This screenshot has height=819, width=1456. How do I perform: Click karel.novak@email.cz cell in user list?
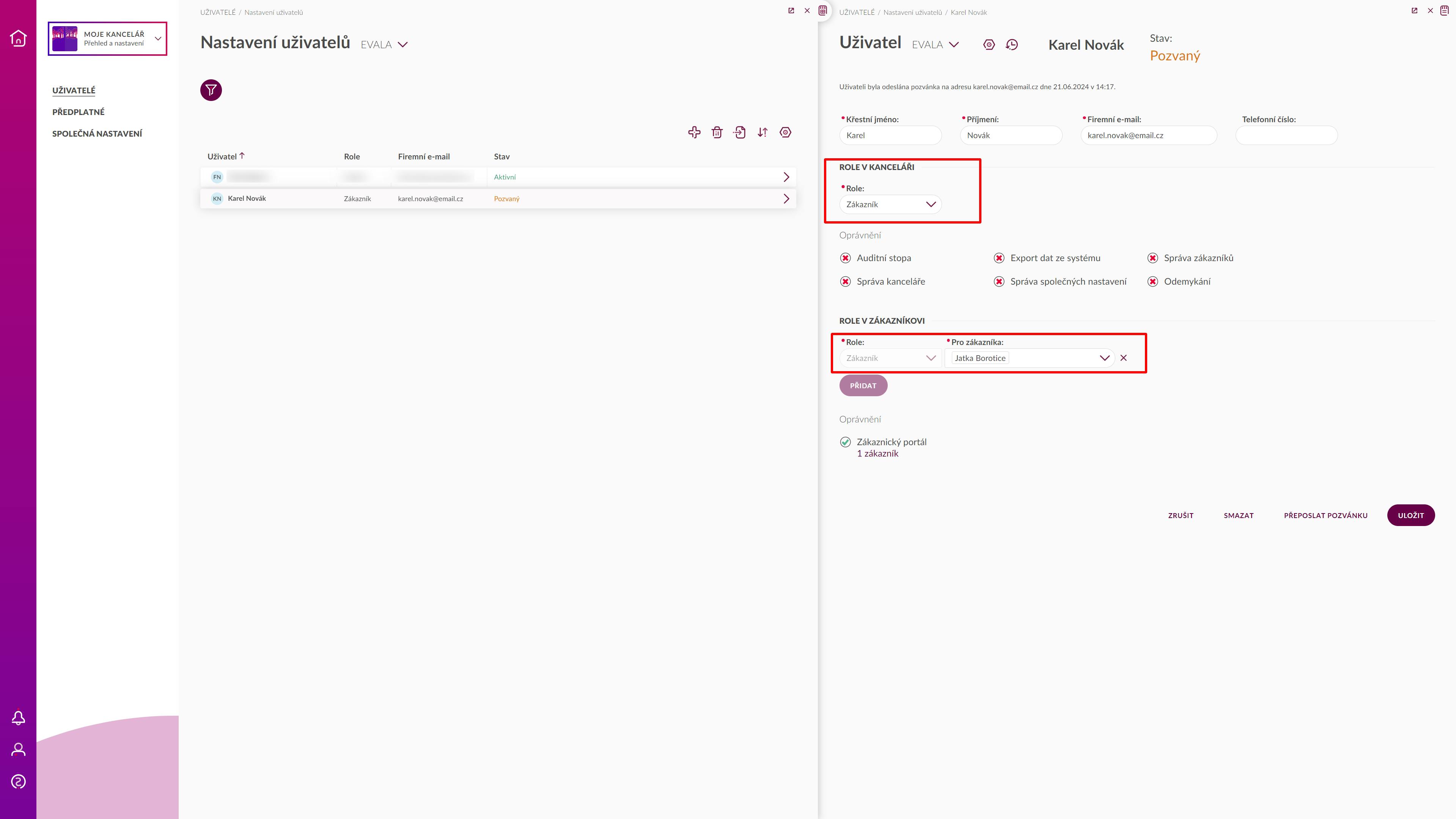pos(431,198)
